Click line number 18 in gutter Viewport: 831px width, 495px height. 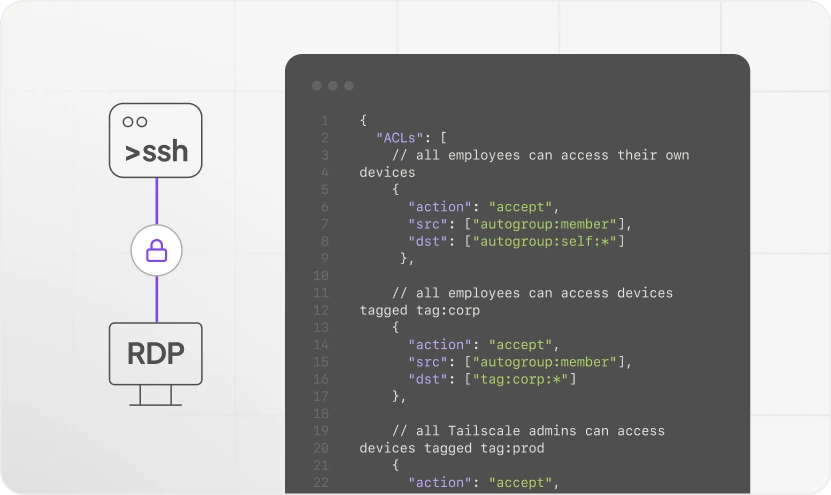coord(321,413)
